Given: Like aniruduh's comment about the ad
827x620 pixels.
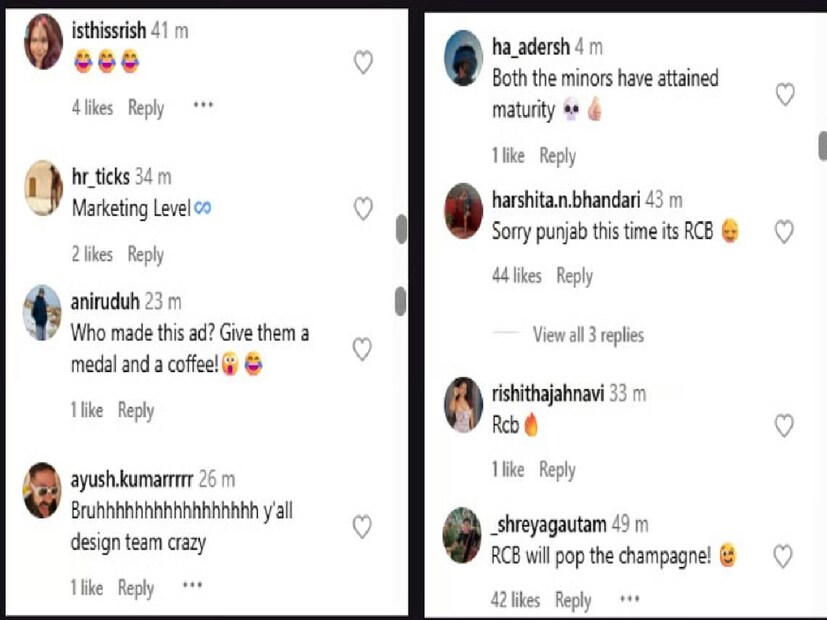Looking at the screenshot, I should coord(363,348).
